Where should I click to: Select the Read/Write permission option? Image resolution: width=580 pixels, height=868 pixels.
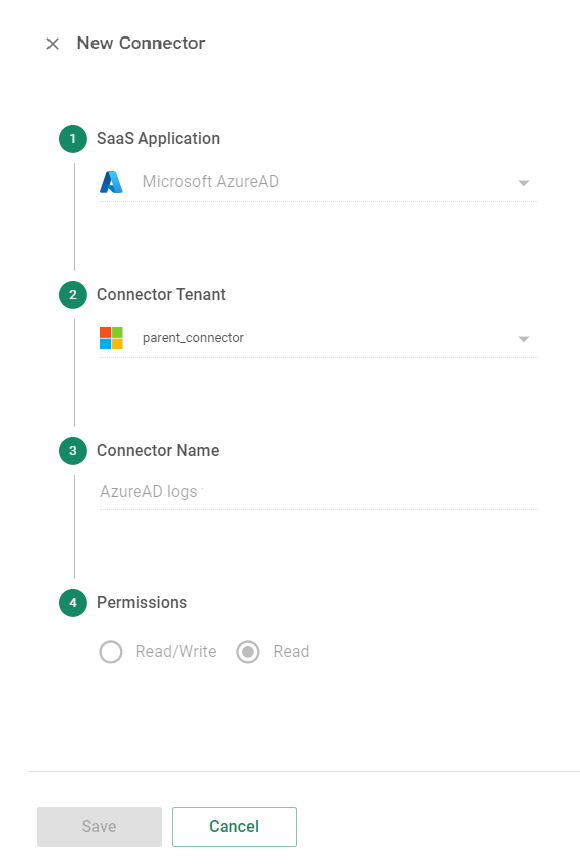pyautogui.click(x=111, y=651)
